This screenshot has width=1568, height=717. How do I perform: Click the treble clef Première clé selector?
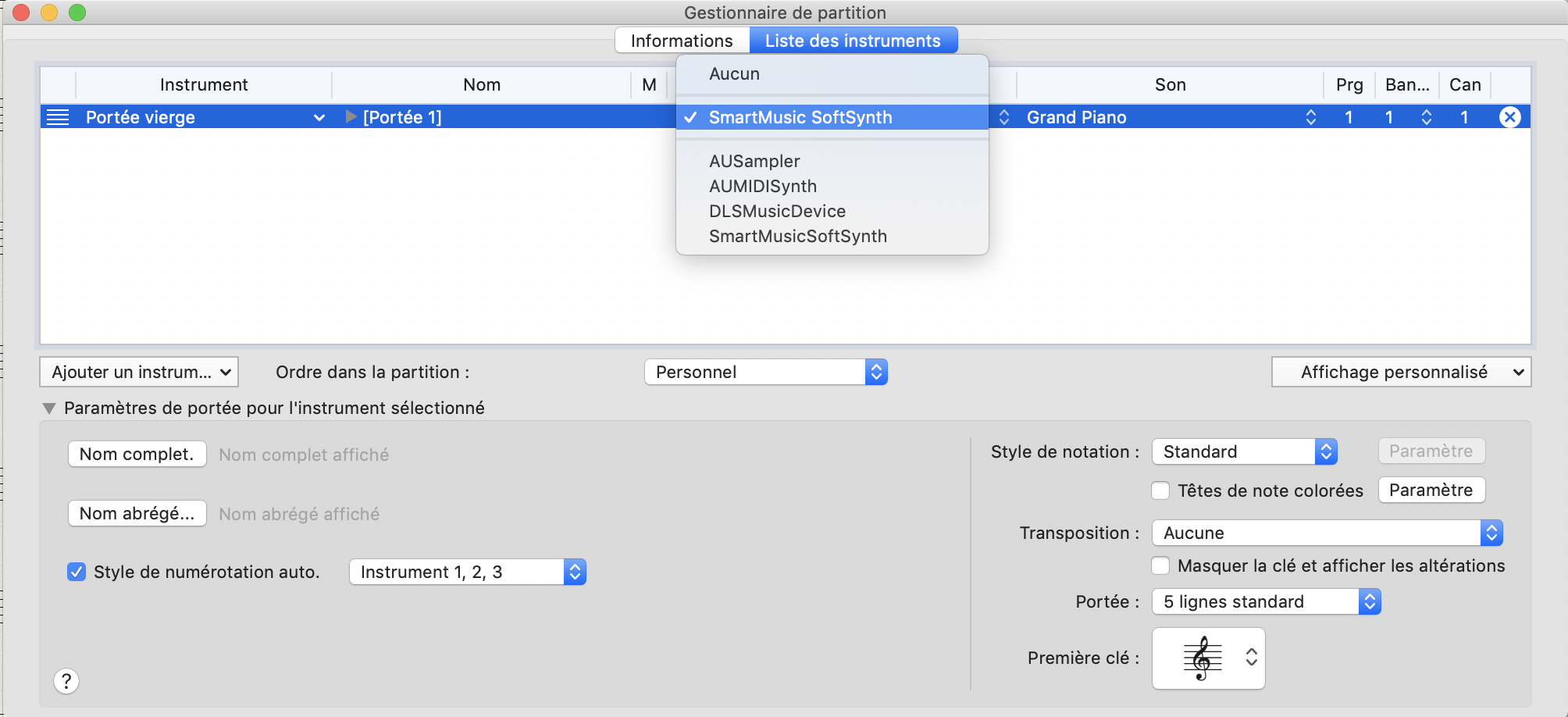coord(1208,658)
